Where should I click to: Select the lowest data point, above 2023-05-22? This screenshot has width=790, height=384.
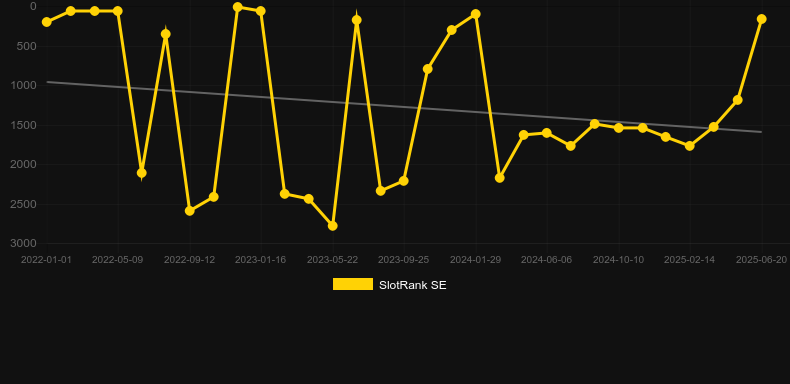pos(333,226)
